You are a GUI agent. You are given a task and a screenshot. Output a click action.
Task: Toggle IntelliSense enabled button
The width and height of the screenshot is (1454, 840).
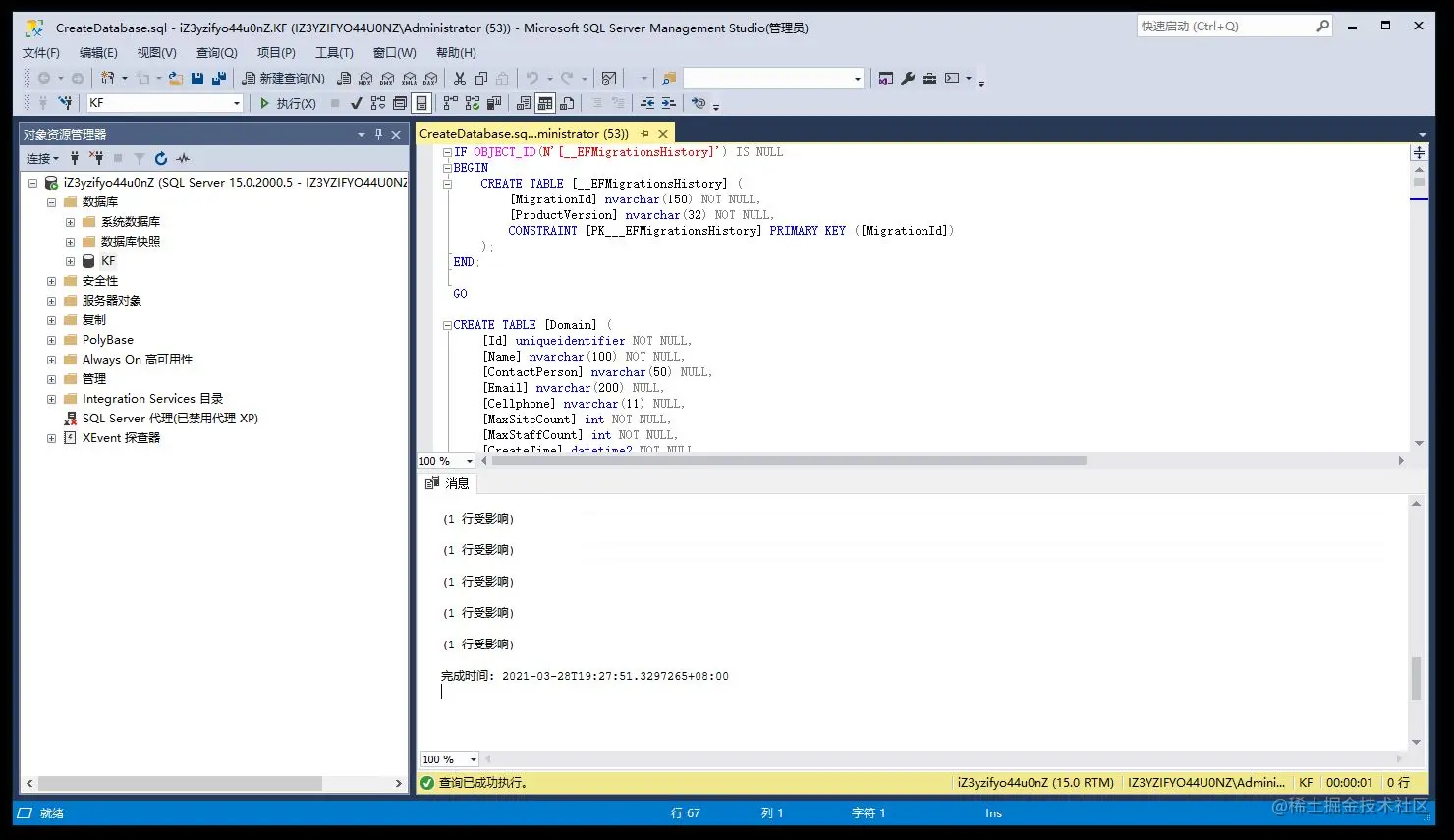point(421,103)
